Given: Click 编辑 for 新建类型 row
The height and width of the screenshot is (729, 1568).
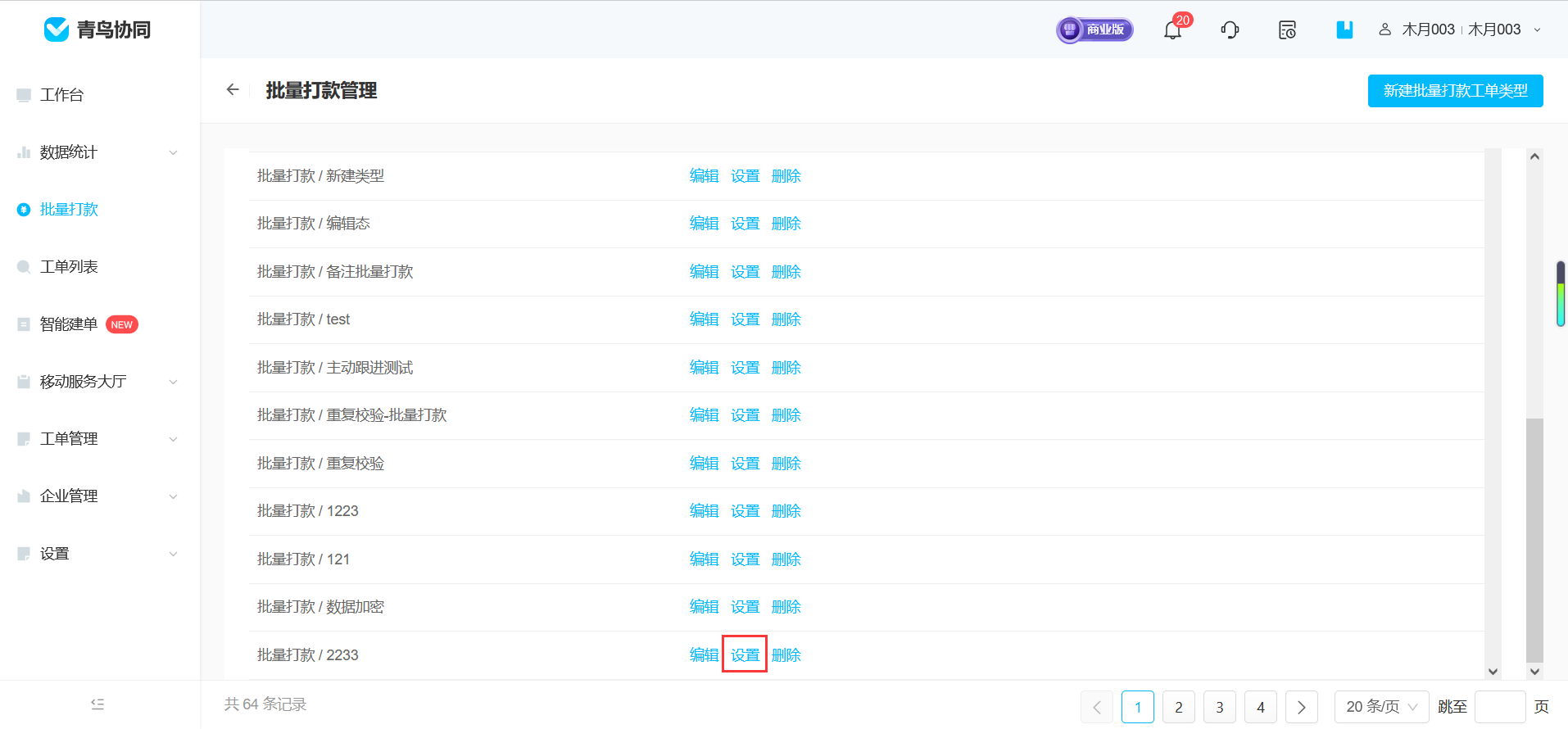Looking at the screenshot, I should 704,176.
